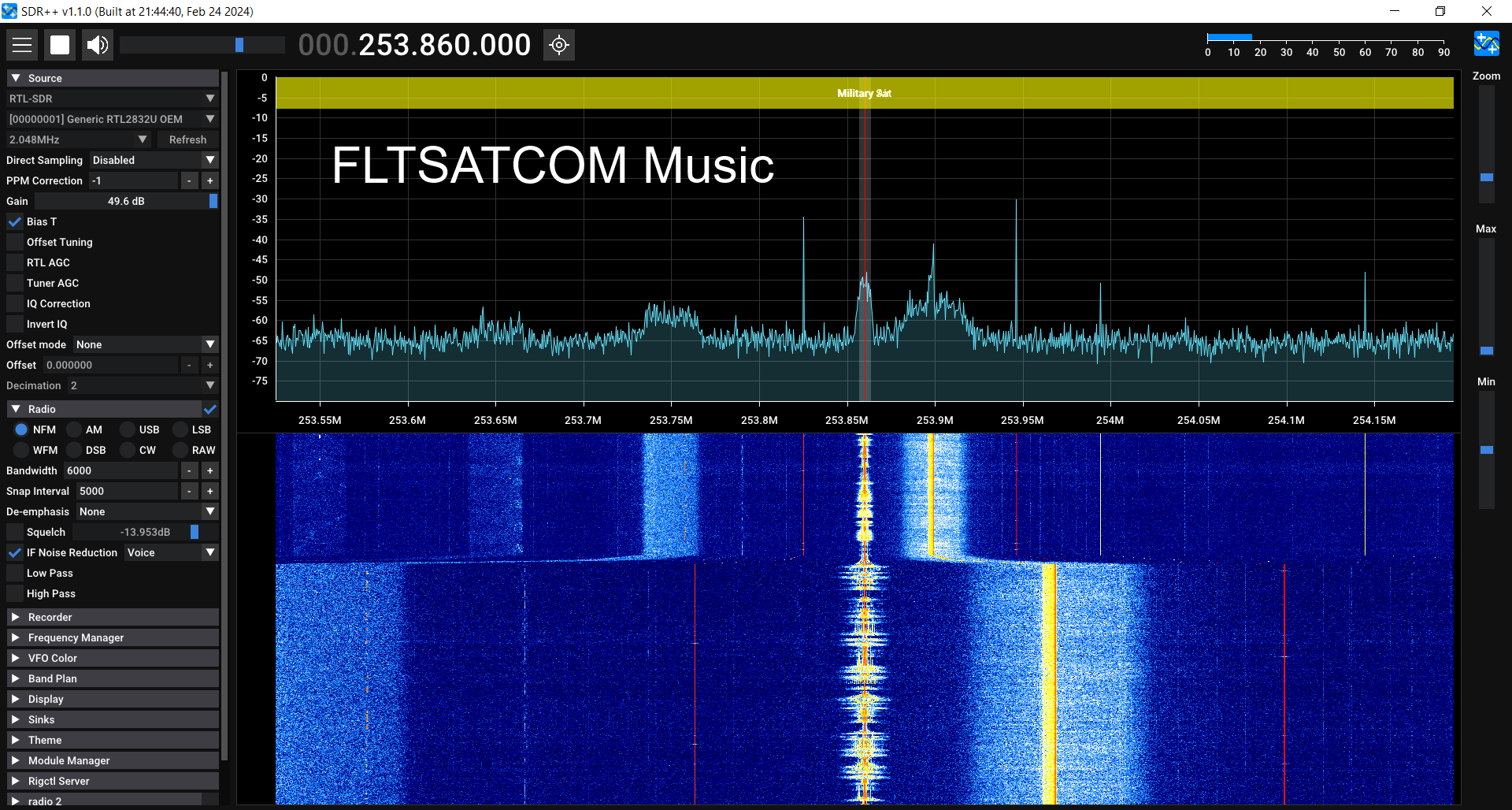Open the Decimation dropdown

coord(143,385)
